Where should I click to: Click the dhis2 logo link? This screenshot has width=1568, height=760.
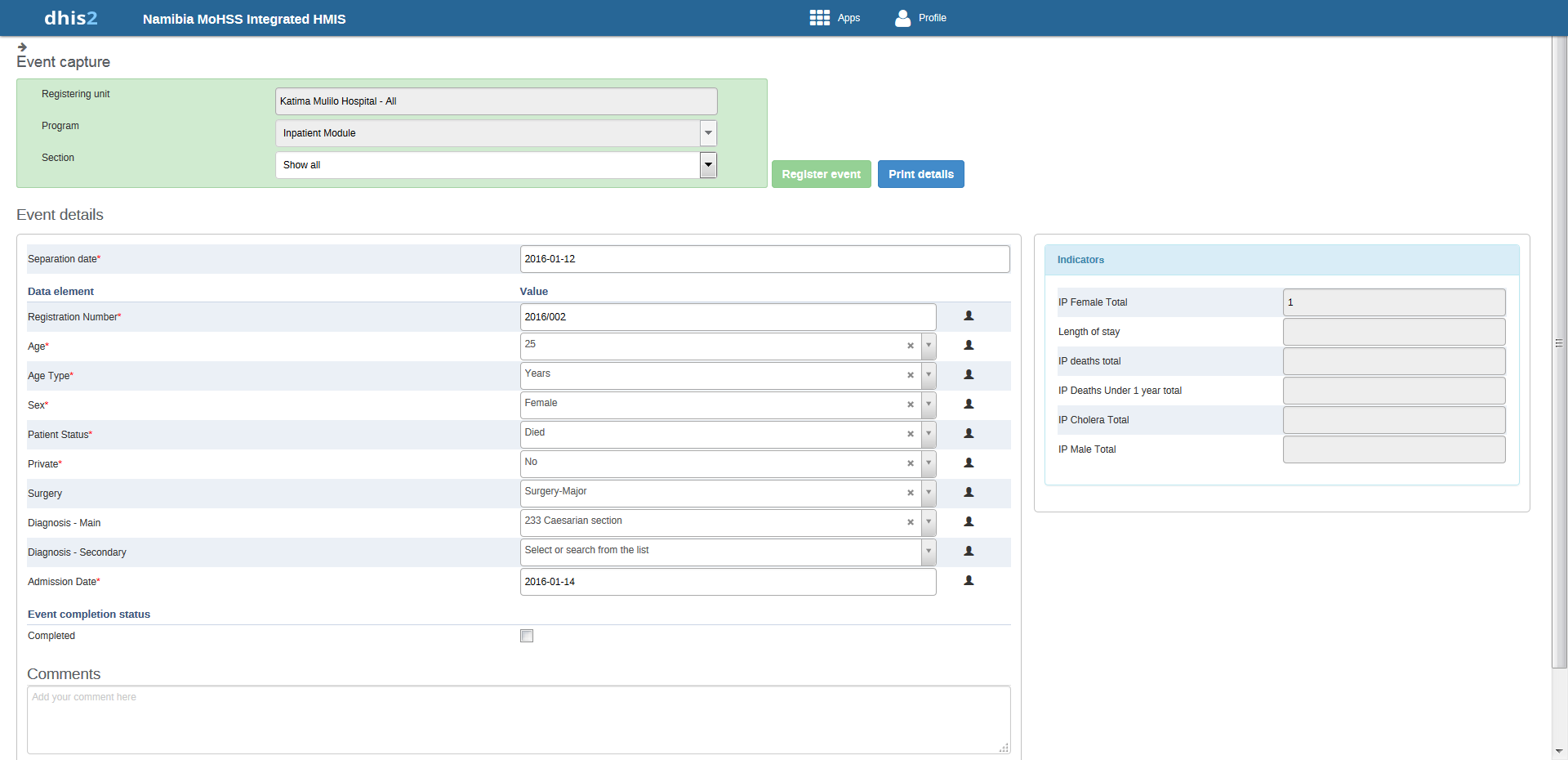click(71, 18)
